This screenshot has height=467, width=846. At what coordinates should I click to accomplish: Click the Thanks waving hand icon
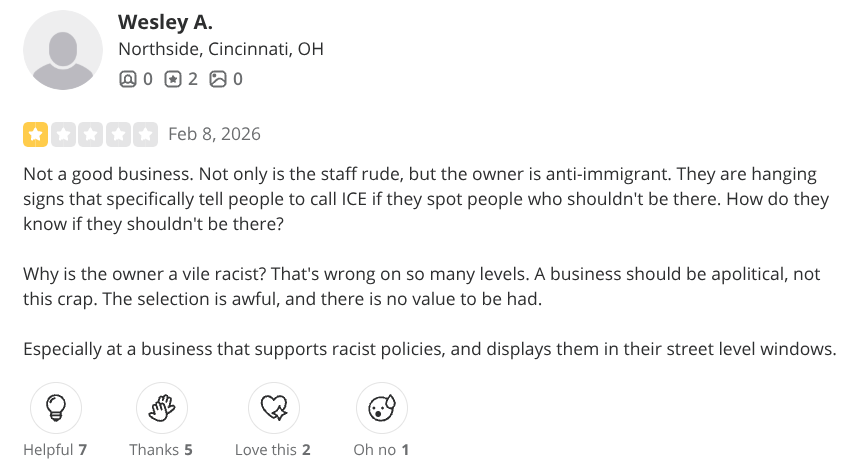[x=161, y=408]
